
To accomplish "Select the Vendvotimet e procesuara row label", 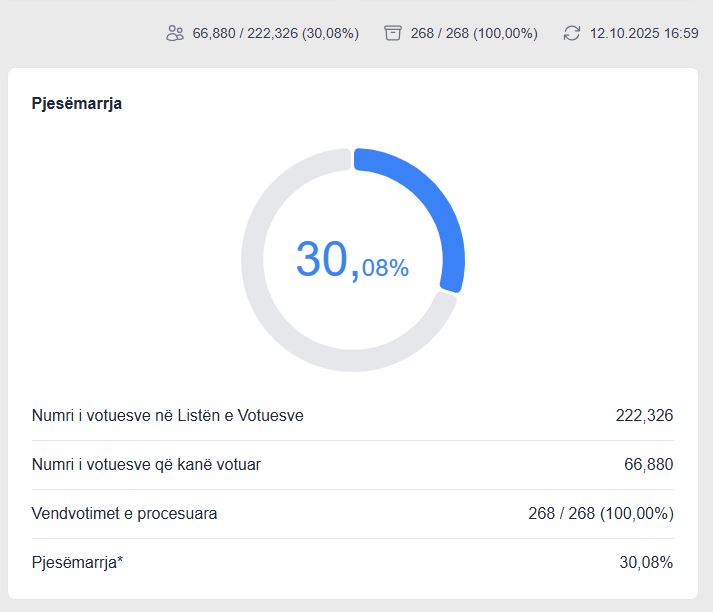I will coord(125,513).
